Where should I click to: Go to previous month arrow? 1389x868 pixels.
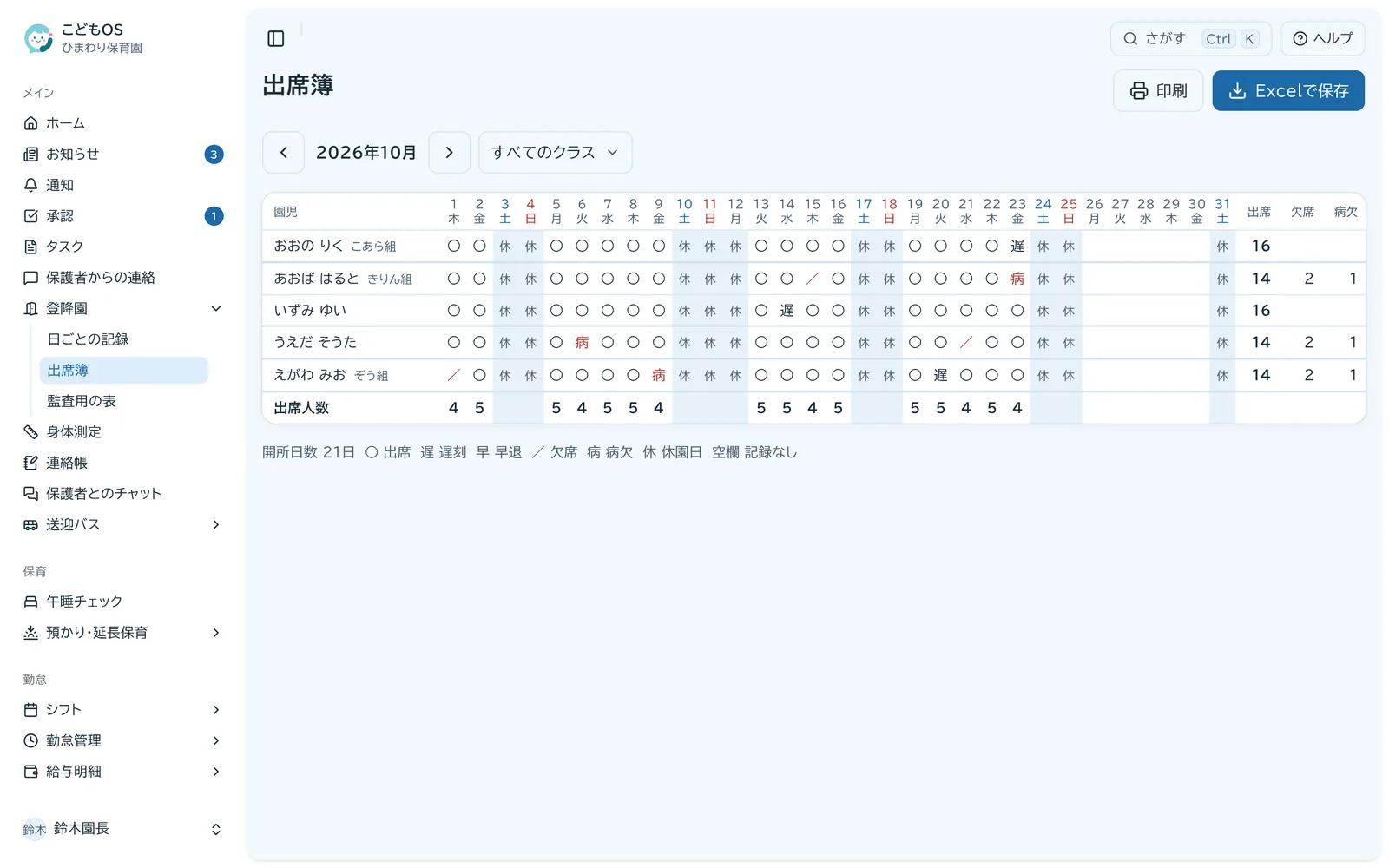tap(283, 153)
